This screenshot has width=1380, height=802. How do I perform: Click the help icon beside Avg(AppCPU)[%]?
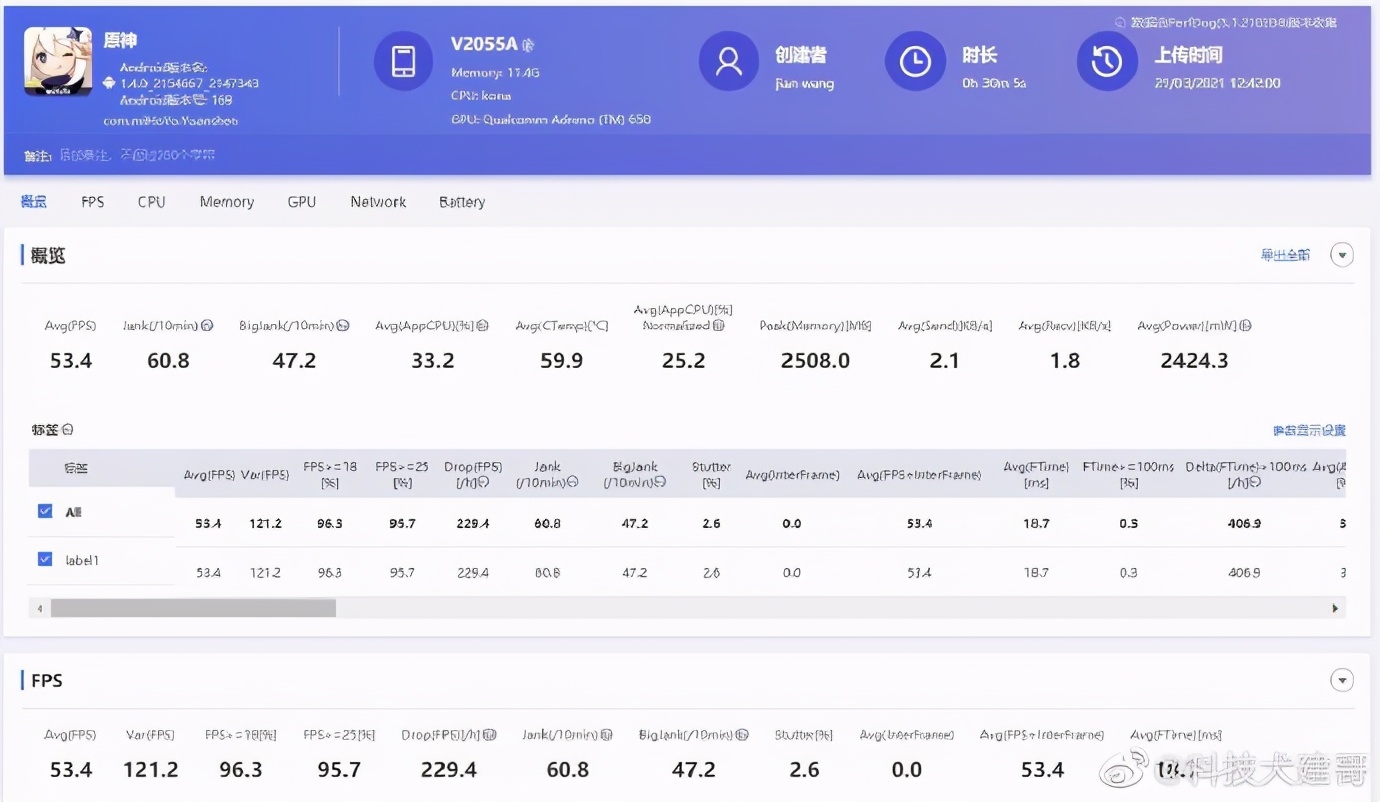481,325
